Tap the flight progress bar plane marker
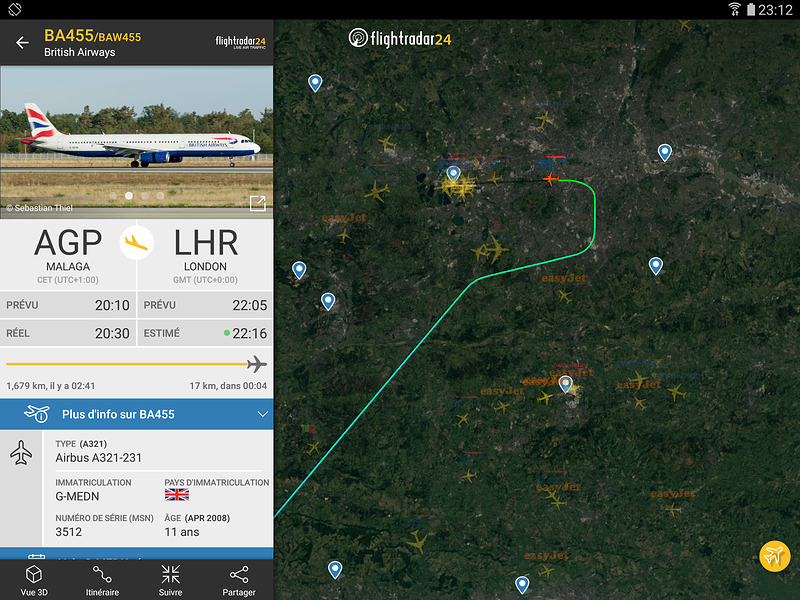 point(257,364)
